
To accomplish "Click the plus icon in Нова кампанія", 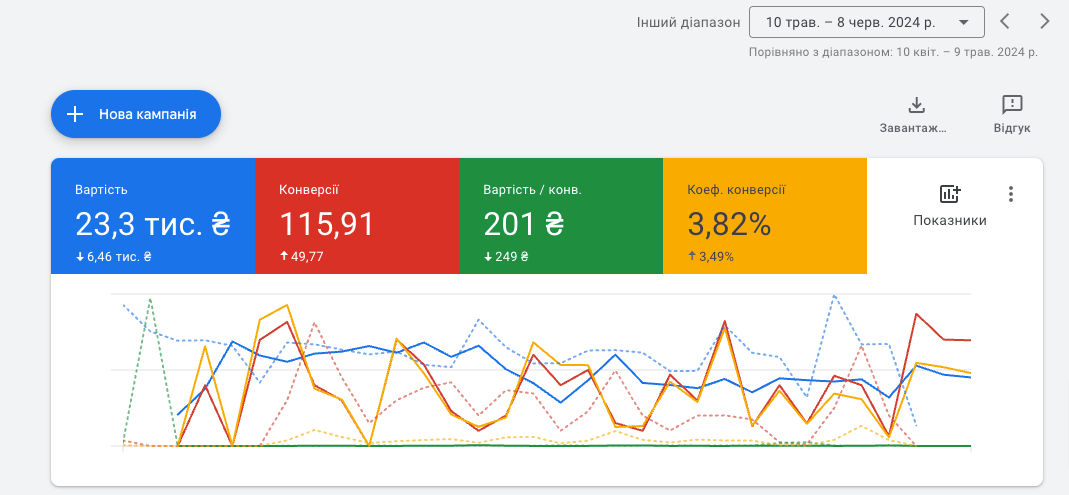I will [75, 114].
